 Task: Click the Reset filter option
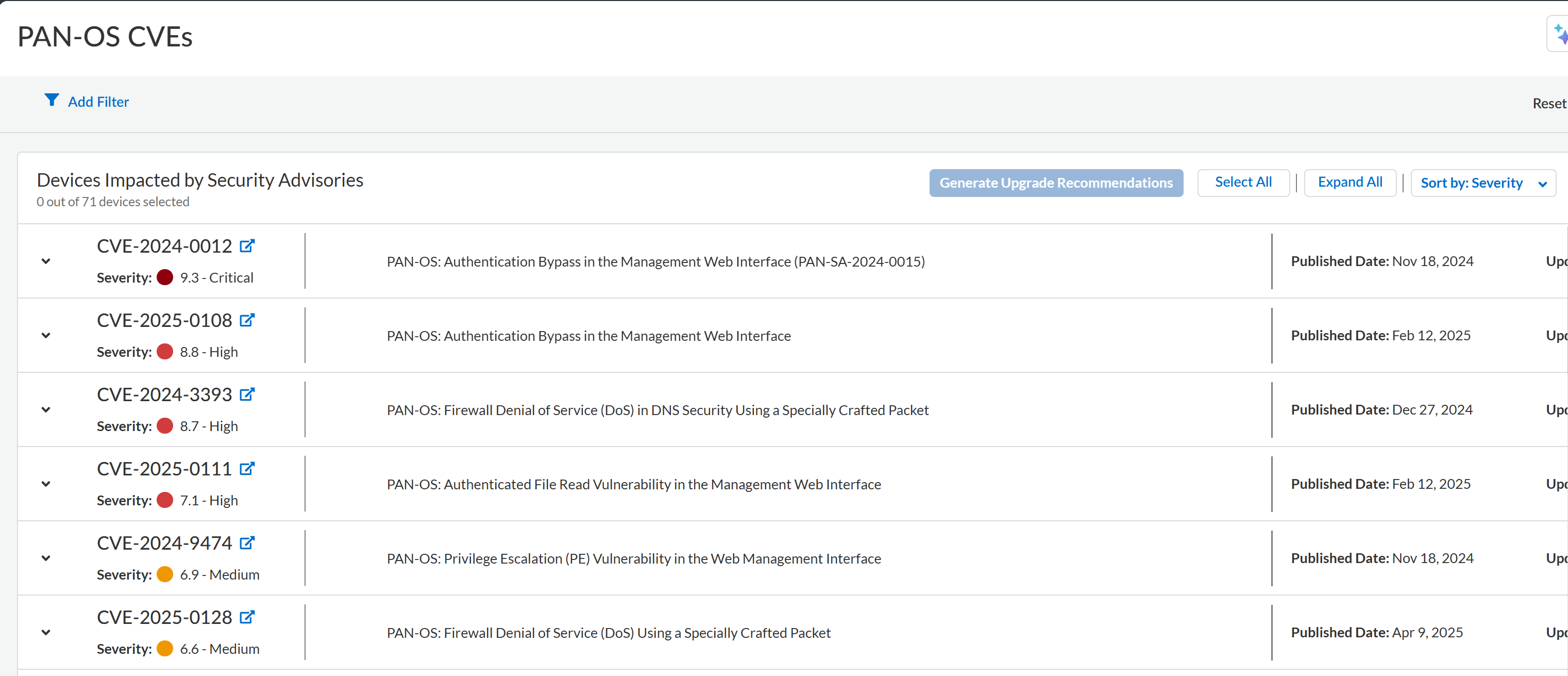(1548, 104)
